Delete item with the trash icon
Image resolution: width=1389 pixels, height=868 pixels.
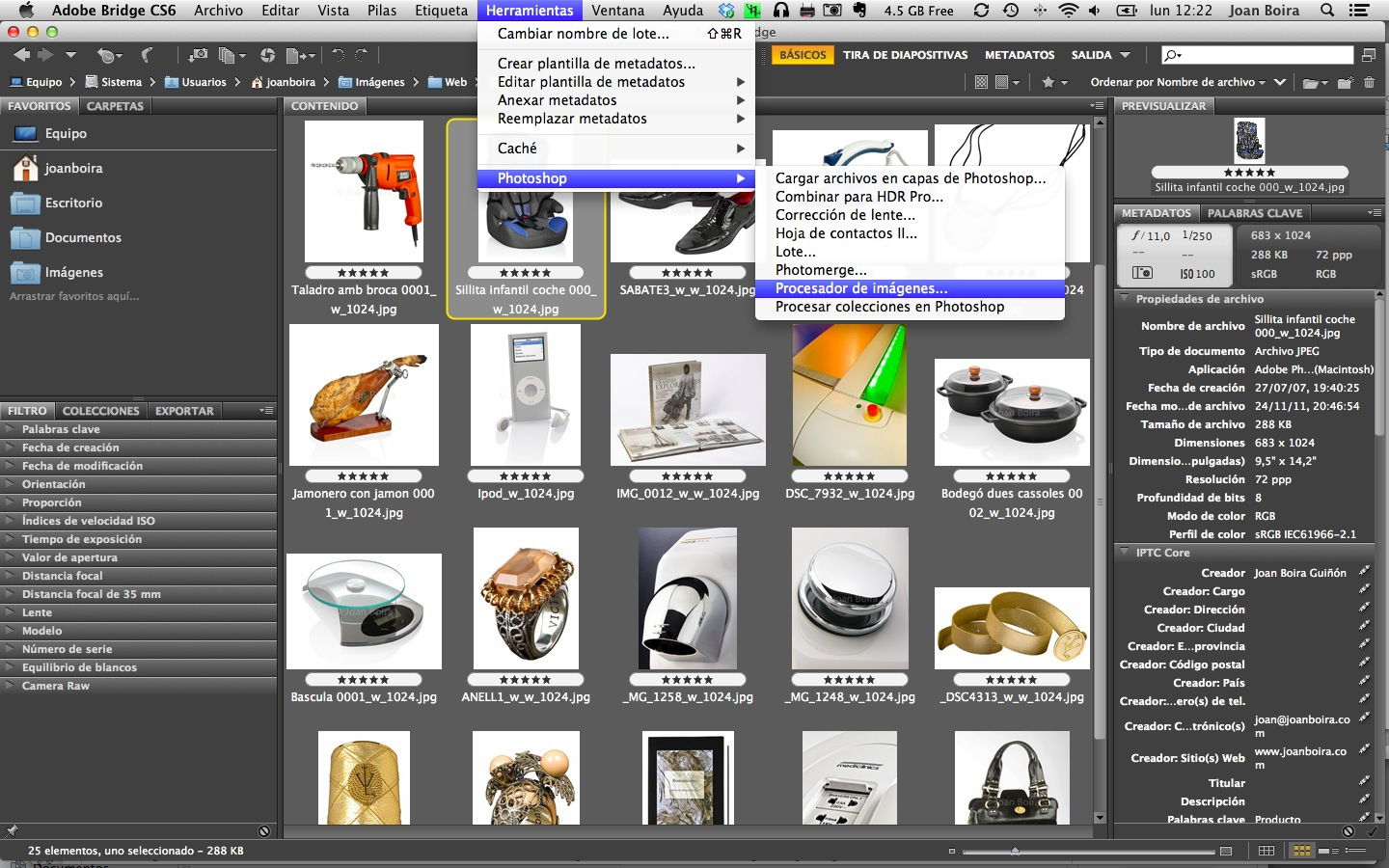tap(1369, 83)
